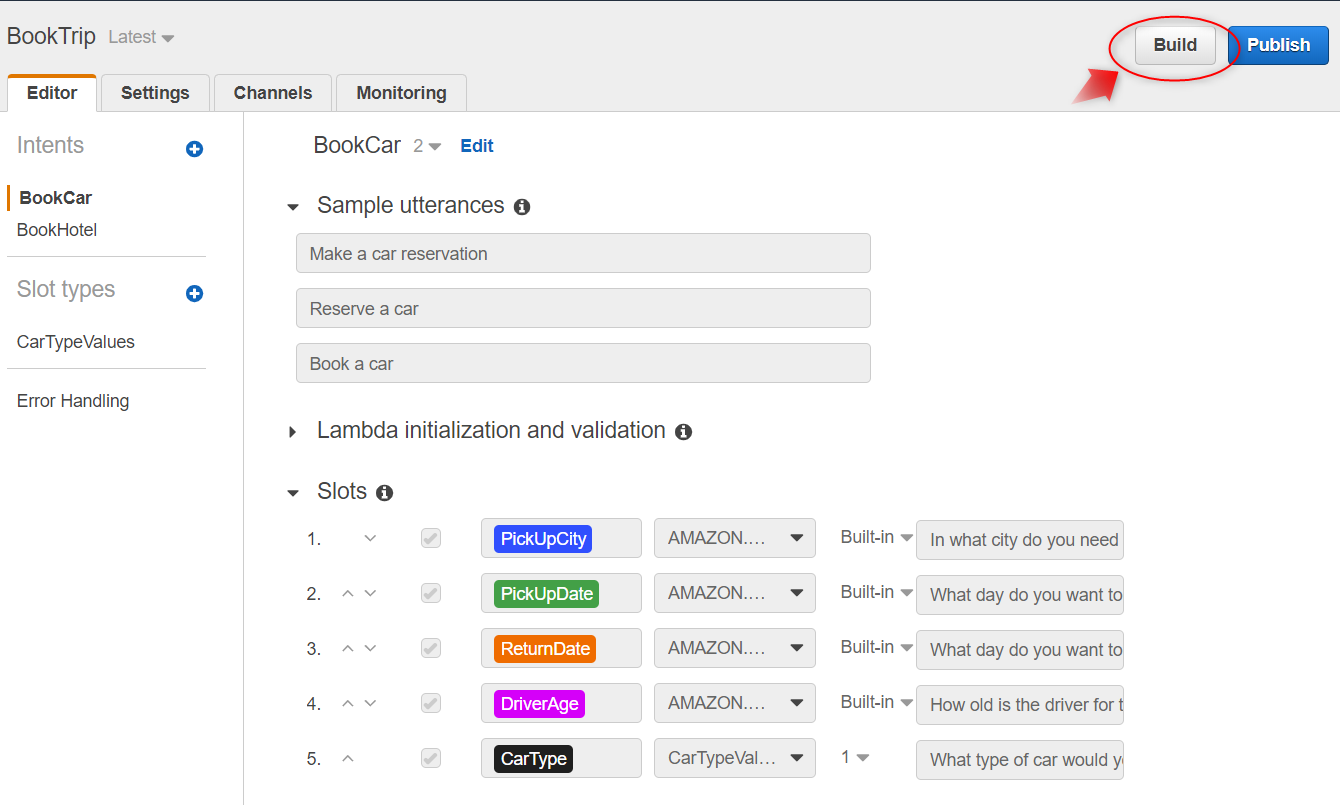Image resolution: width=1340 pixels, height=805 pixels.
Task: Open the BookTrip Latest version dropdown
Action: 141,38
